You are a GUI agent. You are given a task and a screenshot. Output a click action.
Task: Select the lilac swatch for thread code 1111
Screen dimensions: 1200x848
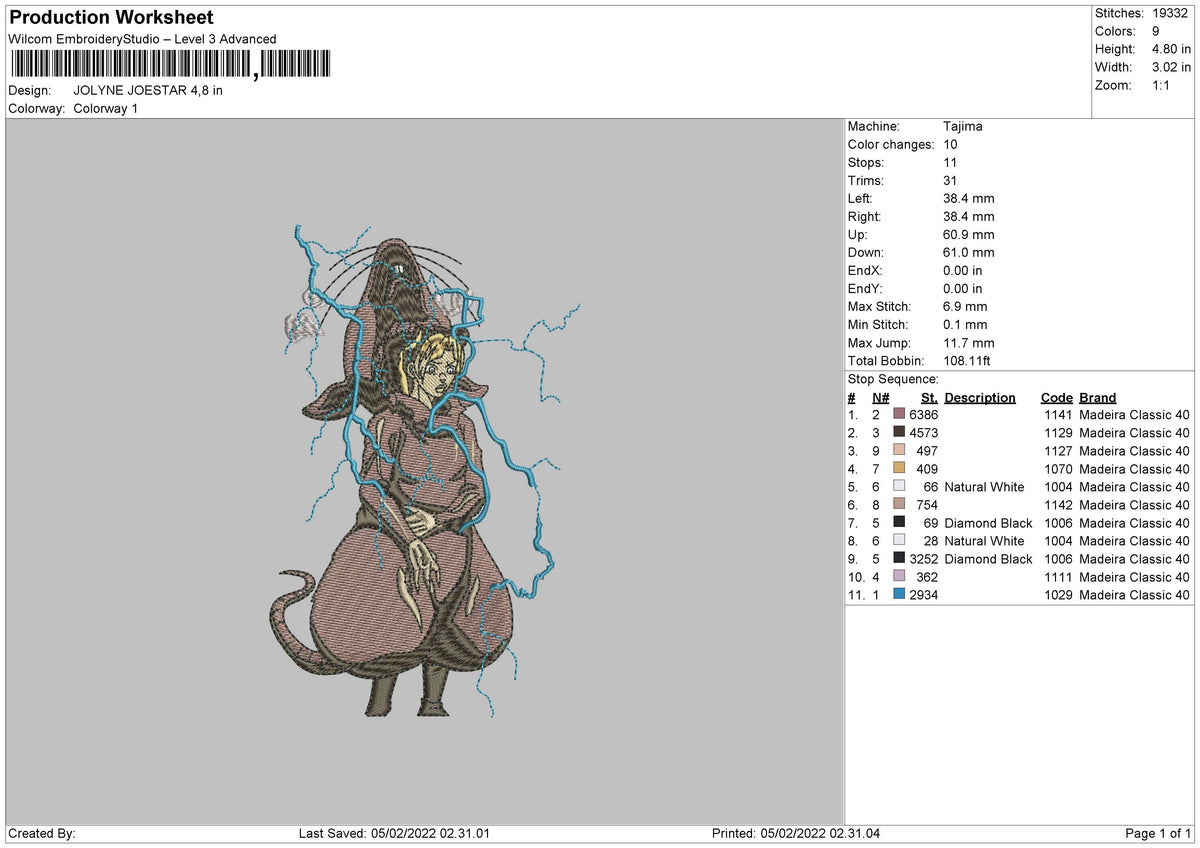899,576
